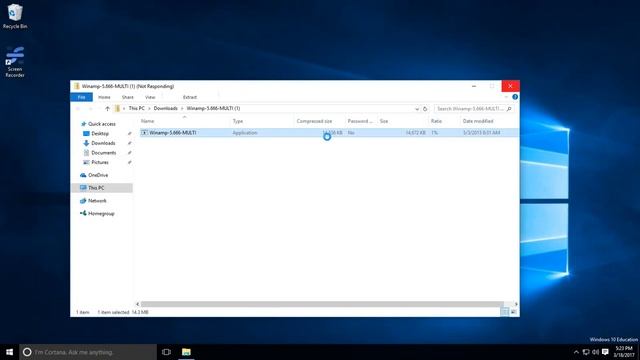Open Desktop in the navigation pane
The height and width of the screenshot is (360, 640).
(x=100, y=133)
